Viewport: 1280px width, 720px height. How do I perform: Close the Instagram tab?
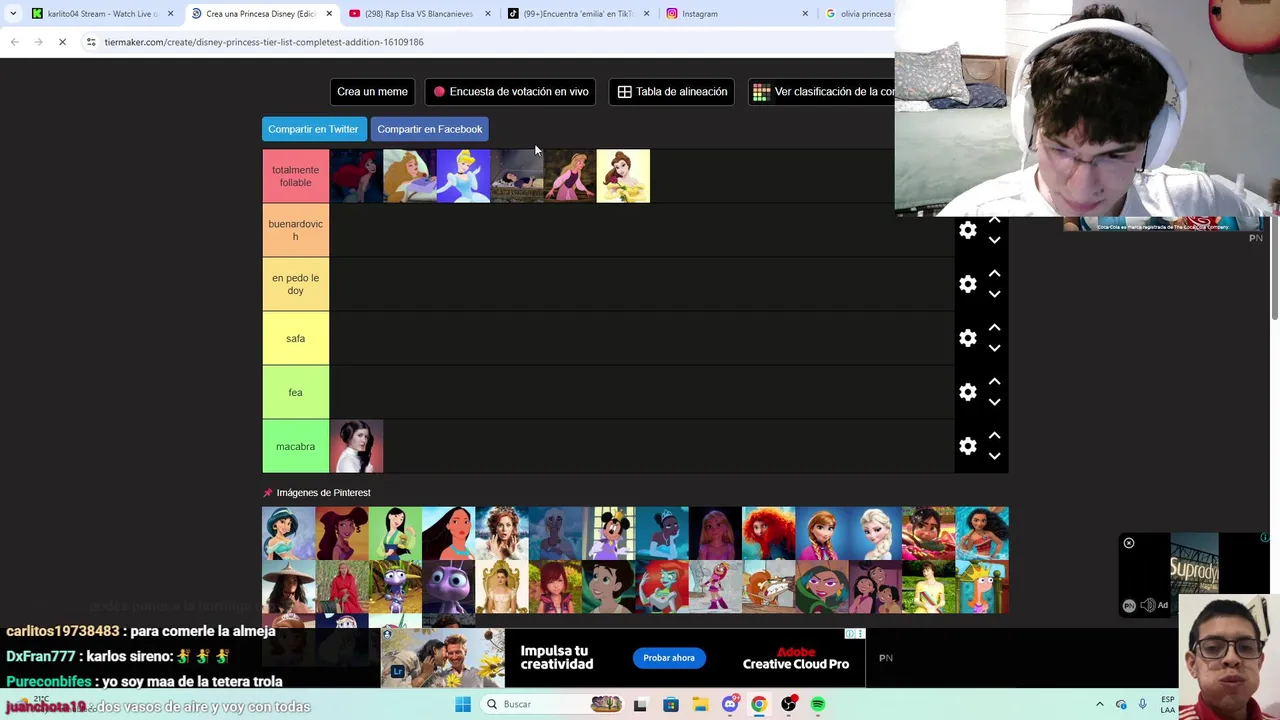coord(805,14)
